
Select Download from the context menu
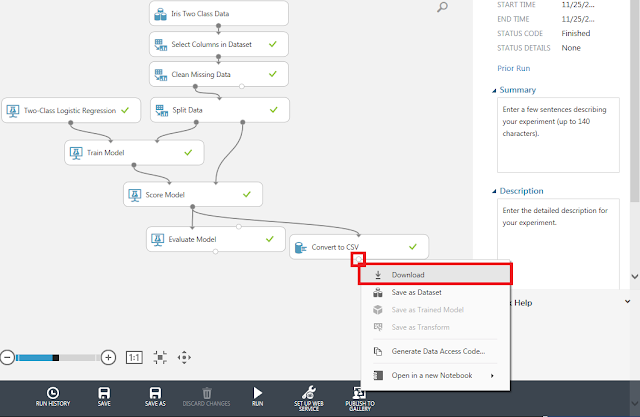(436, 274)
